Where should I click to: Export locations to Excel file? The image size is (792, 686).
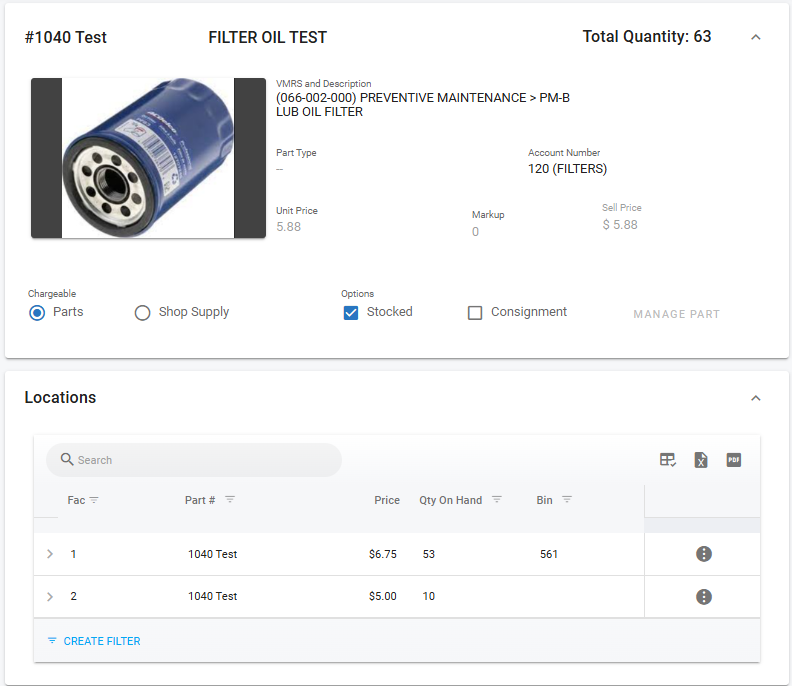click(x=701, y=460)
